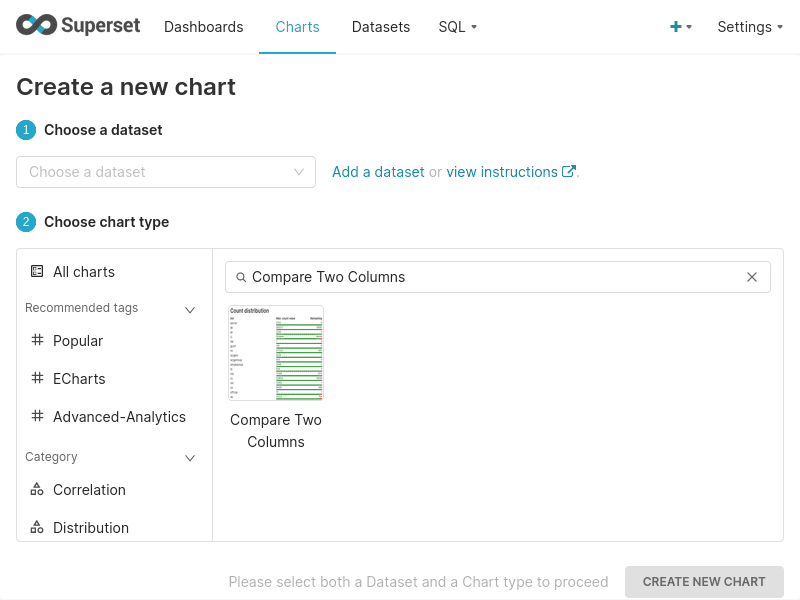Follow the Add a dataset link
The height and width of the screenshot is (600, 800).
coord(378,172)
